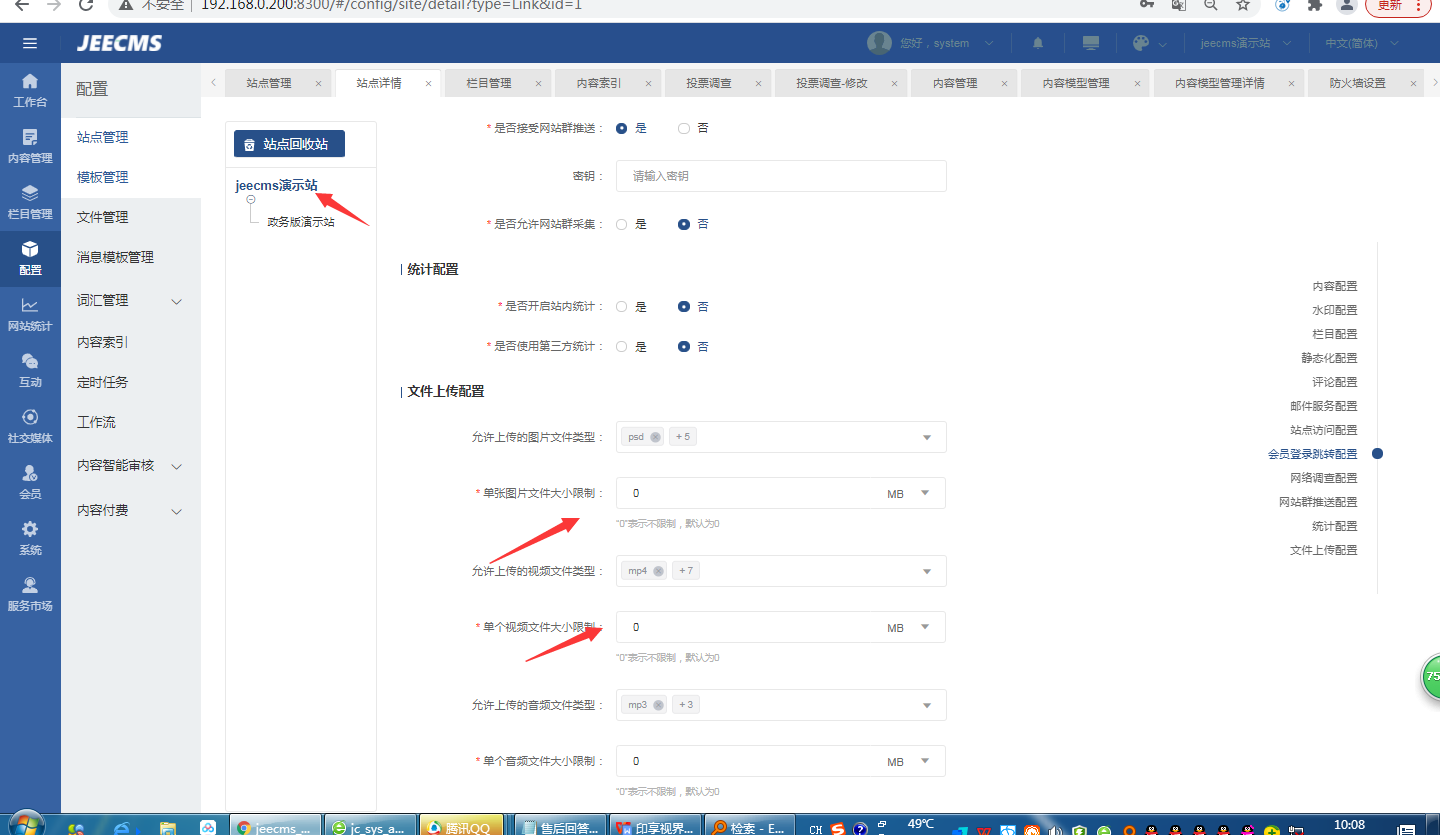Open the jeecms演示站 site switcher

(x=1246, y=43)
